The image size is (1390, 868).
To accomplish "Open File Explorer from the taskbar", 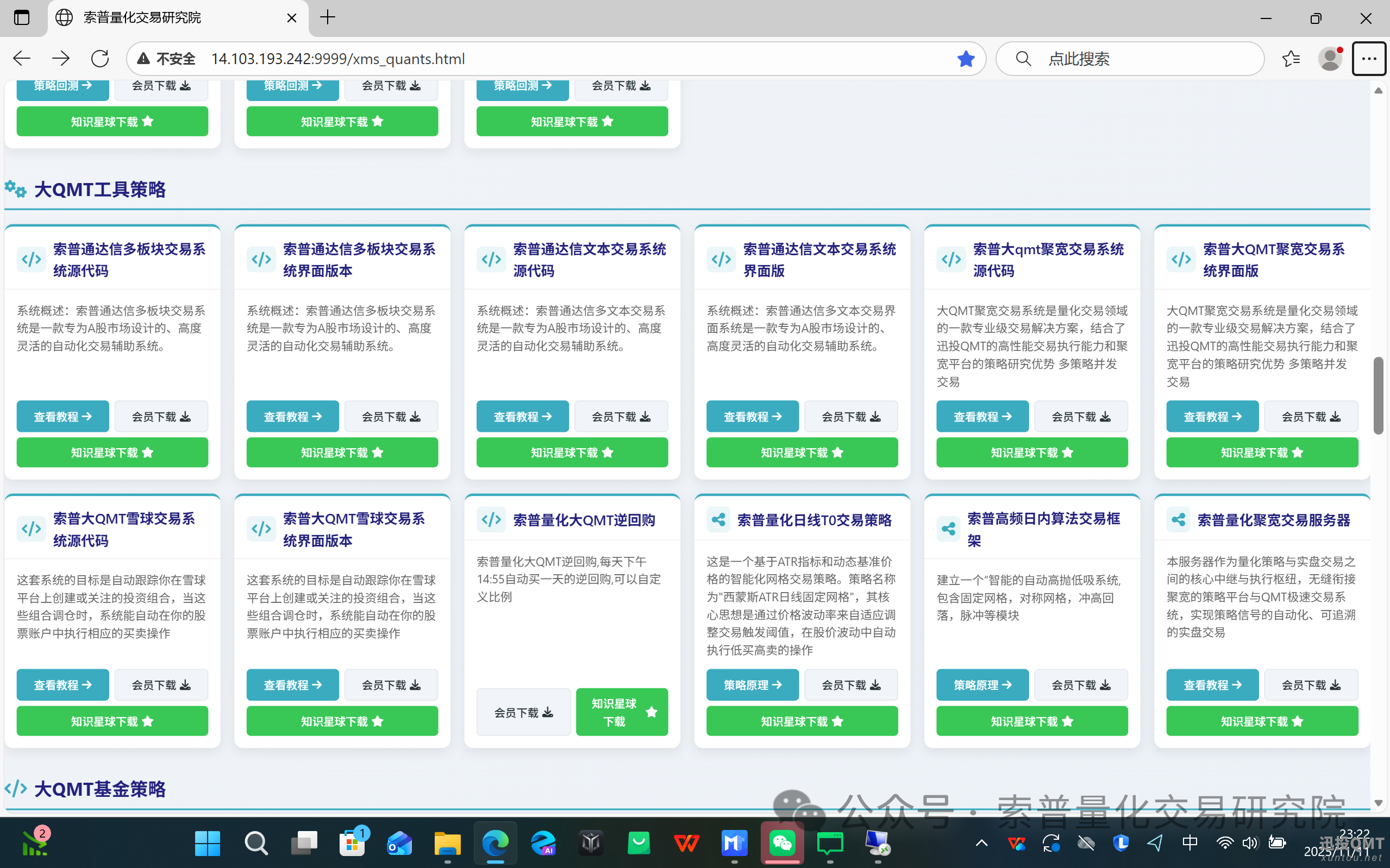I will tap(447, 844).
